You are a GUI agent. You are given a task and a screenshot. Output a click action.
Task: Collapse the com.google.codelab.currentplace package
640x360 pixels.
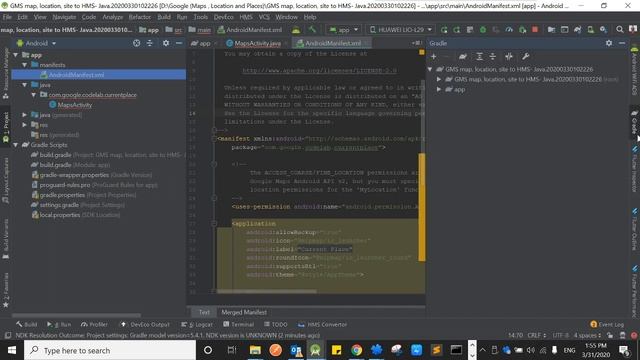point(33,95)
